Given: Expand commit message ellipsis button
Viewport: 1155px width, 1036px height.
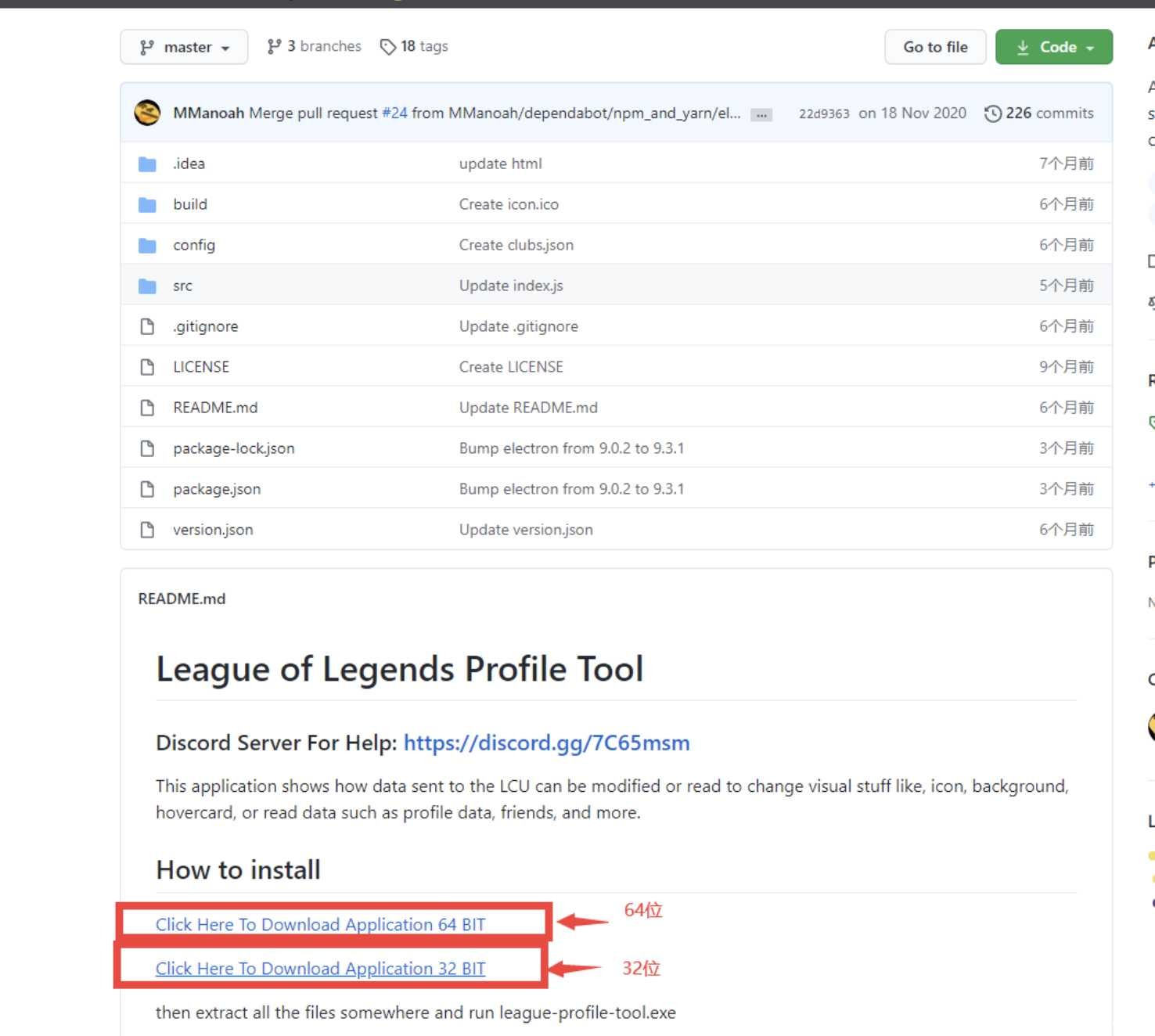Looking at the screenshot, I should pos(761,115).
